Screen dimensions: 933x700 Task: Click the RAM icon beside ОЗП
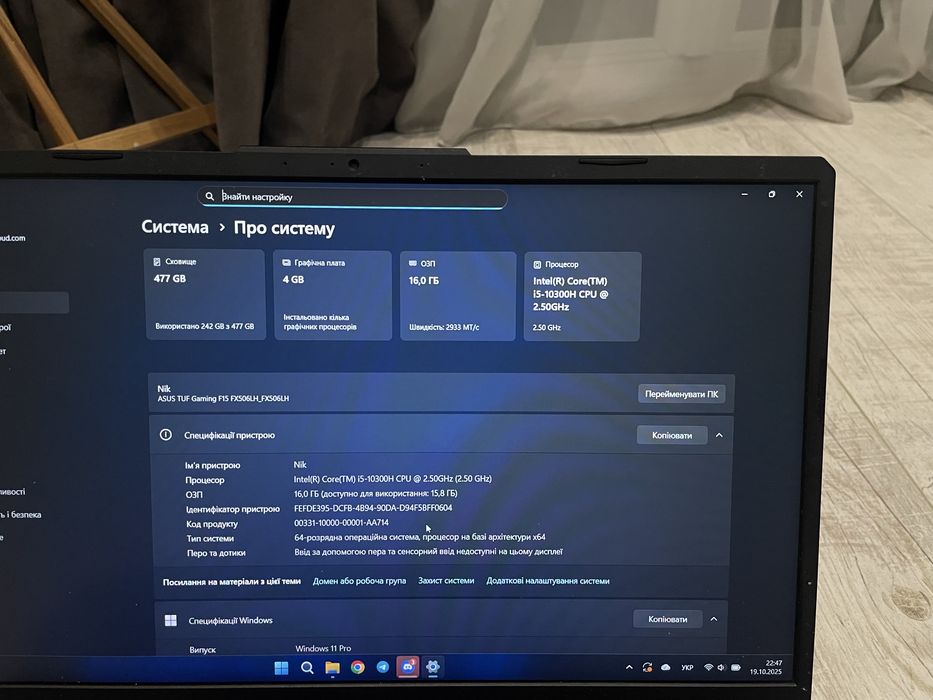coord(413,263)
